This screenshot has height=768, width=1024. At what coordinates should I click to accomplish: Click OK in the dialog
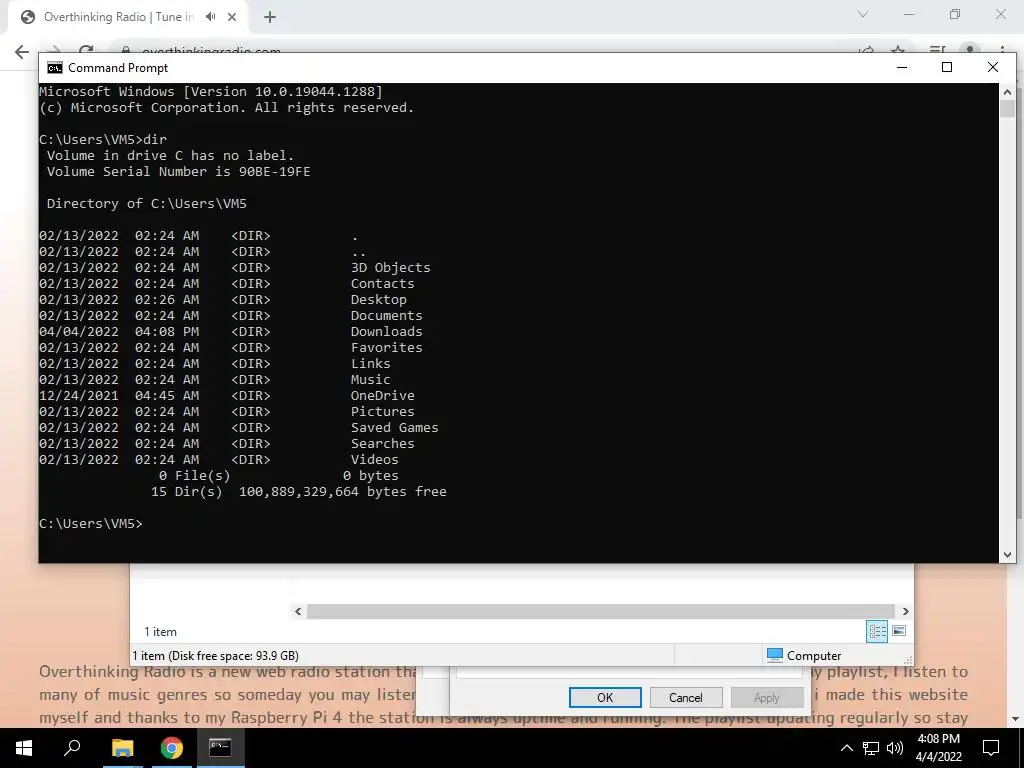(605, 697)
